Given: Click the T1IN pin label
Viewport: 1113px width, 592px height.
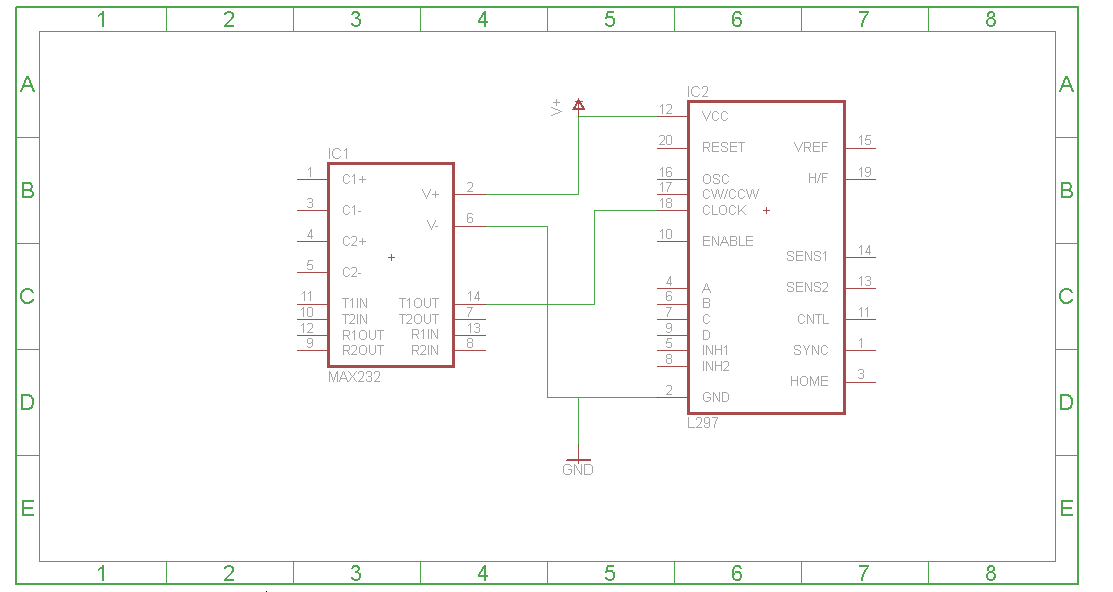Looking at the screenshot, I should (355, 303).
